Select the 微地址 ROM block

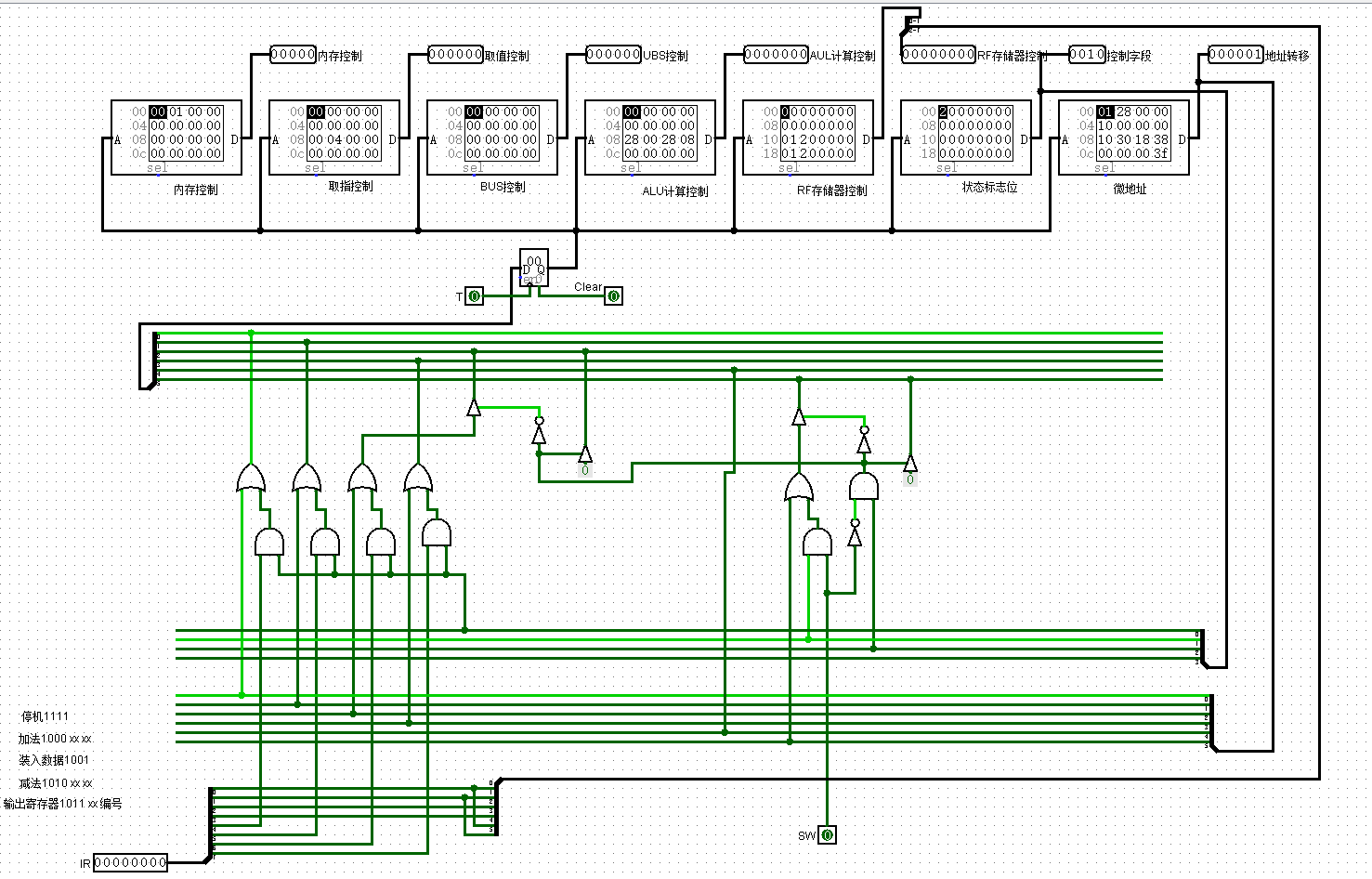pyautogui.click(x=1124, y=138)
